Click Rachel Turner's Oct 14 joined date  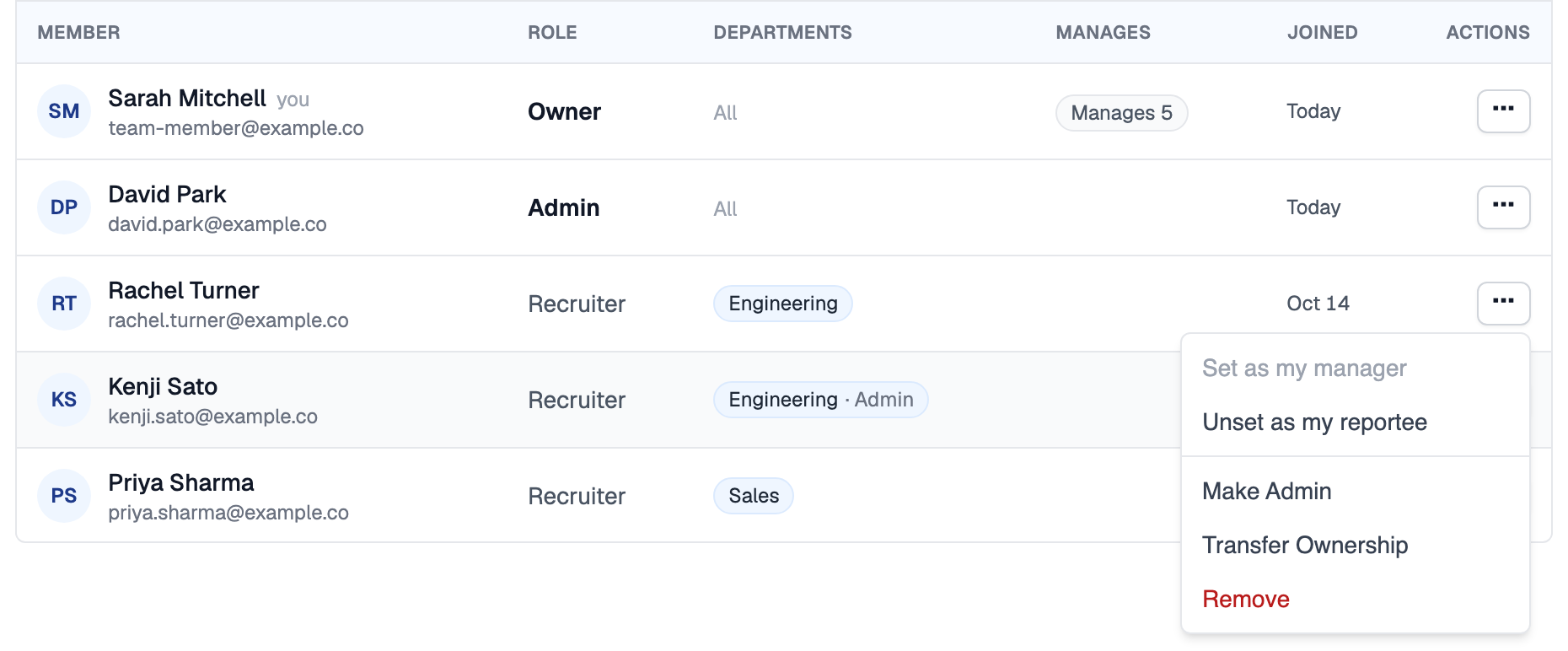[x=1318, y=304]
